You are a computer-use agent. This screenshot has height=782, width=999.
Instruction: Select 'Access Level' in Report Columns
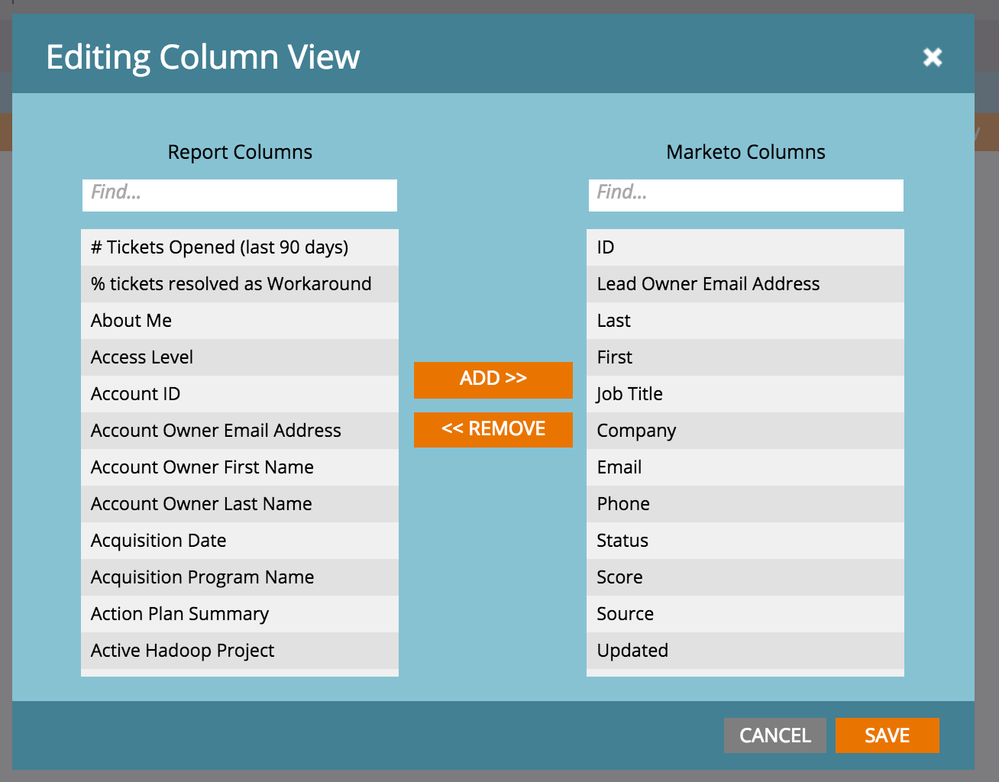click(x=240, y=358)
